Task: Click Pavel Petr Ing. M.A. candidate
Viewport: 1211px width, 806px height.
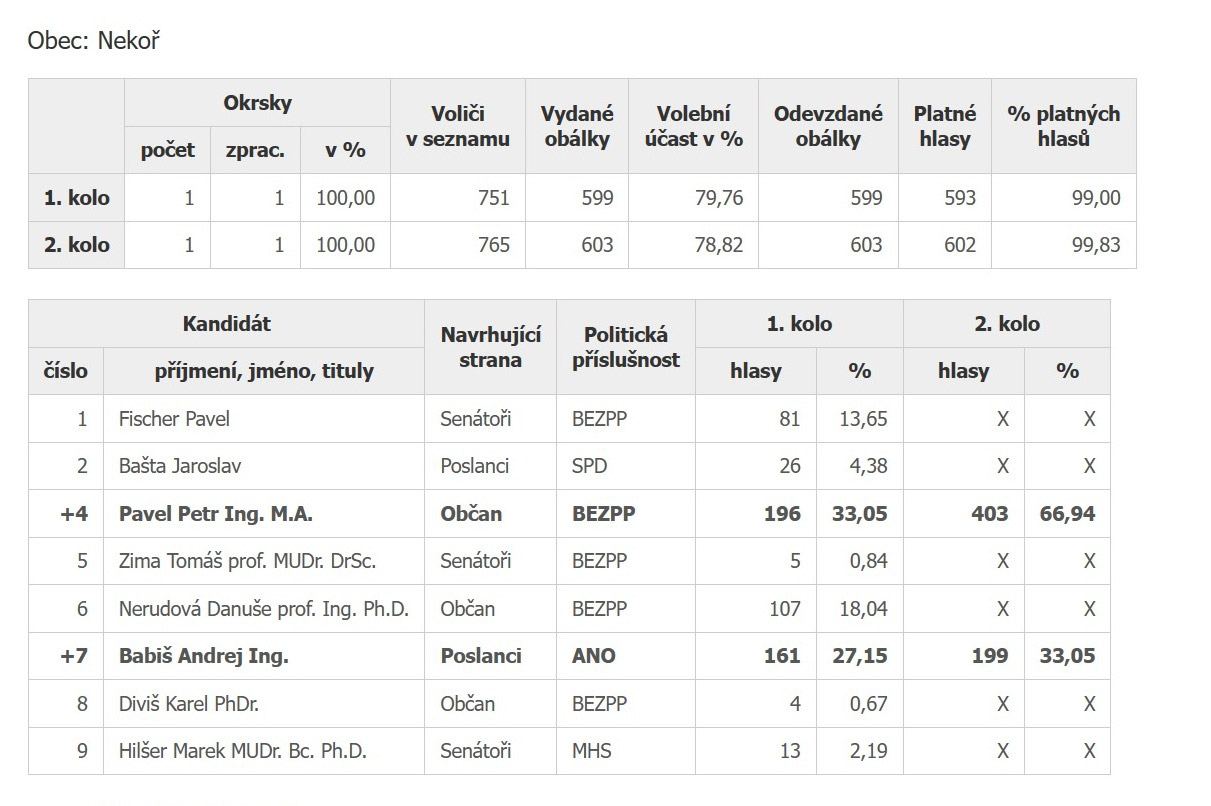Action: point(215,514)
